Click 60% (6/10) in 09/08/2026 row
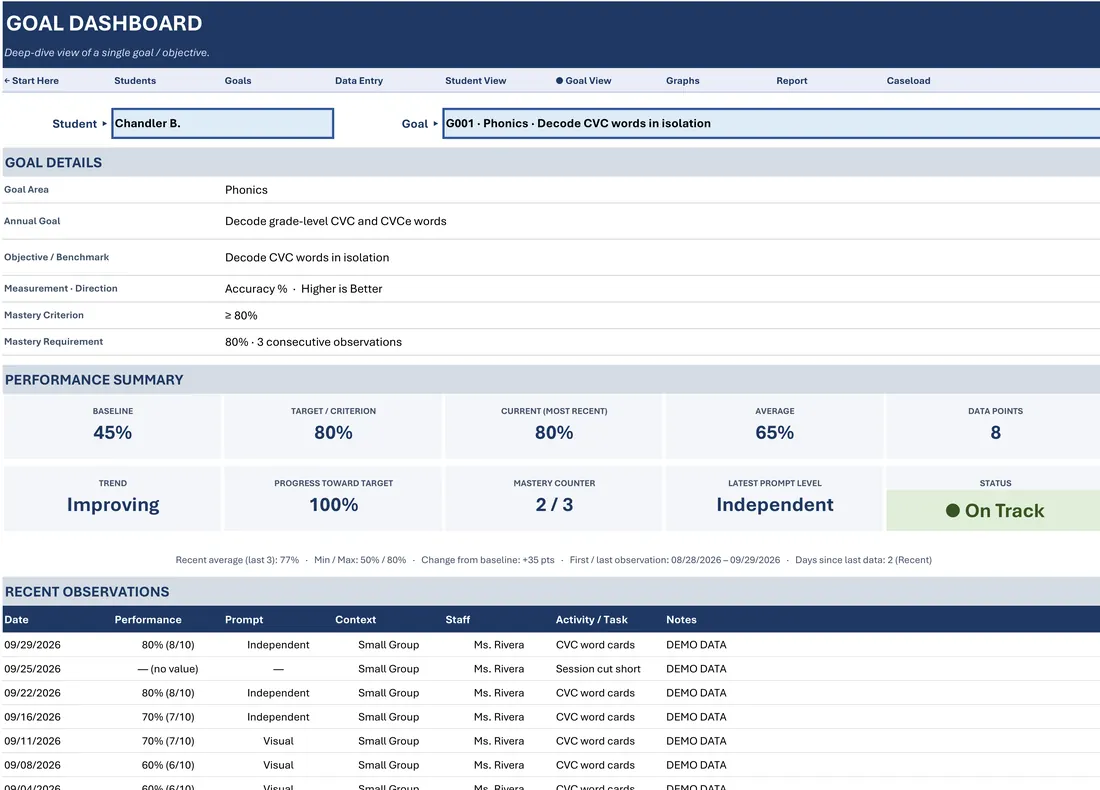The width and height of the screenshot is (1100, 790). (x=168, y=765)
